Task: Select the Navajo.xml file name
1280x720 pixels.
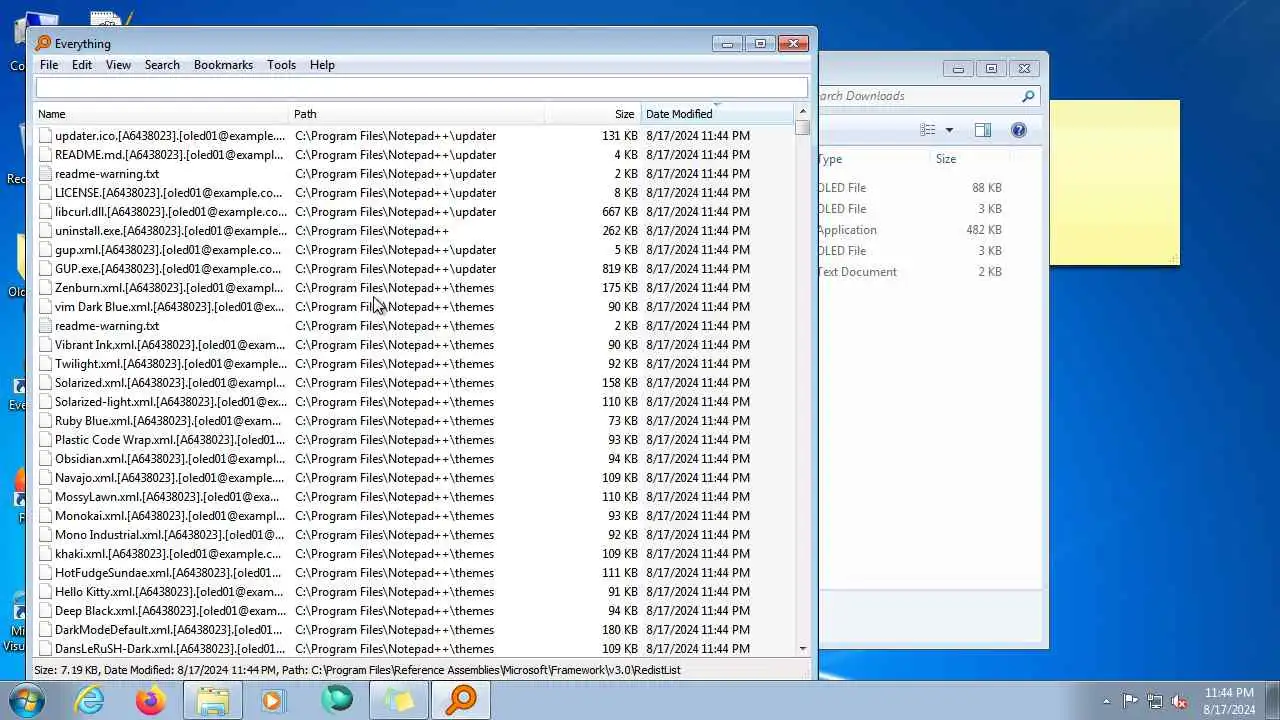Action: coord(170,478)
